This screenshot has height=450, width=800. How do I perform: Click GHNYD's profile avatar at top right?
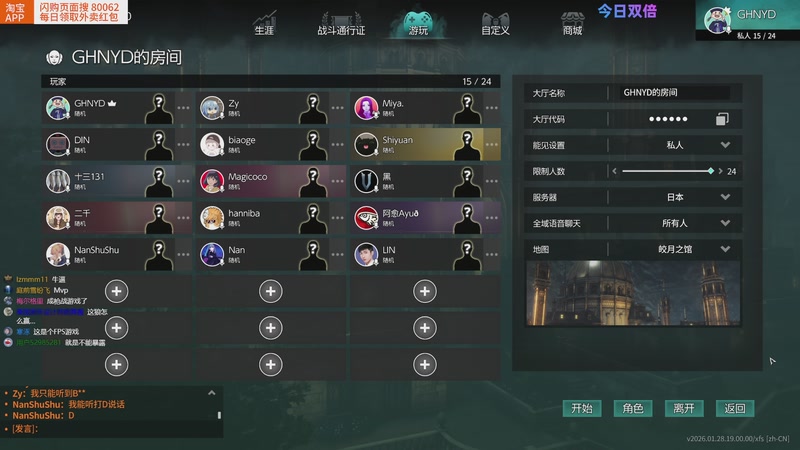(x=717, y=20)
